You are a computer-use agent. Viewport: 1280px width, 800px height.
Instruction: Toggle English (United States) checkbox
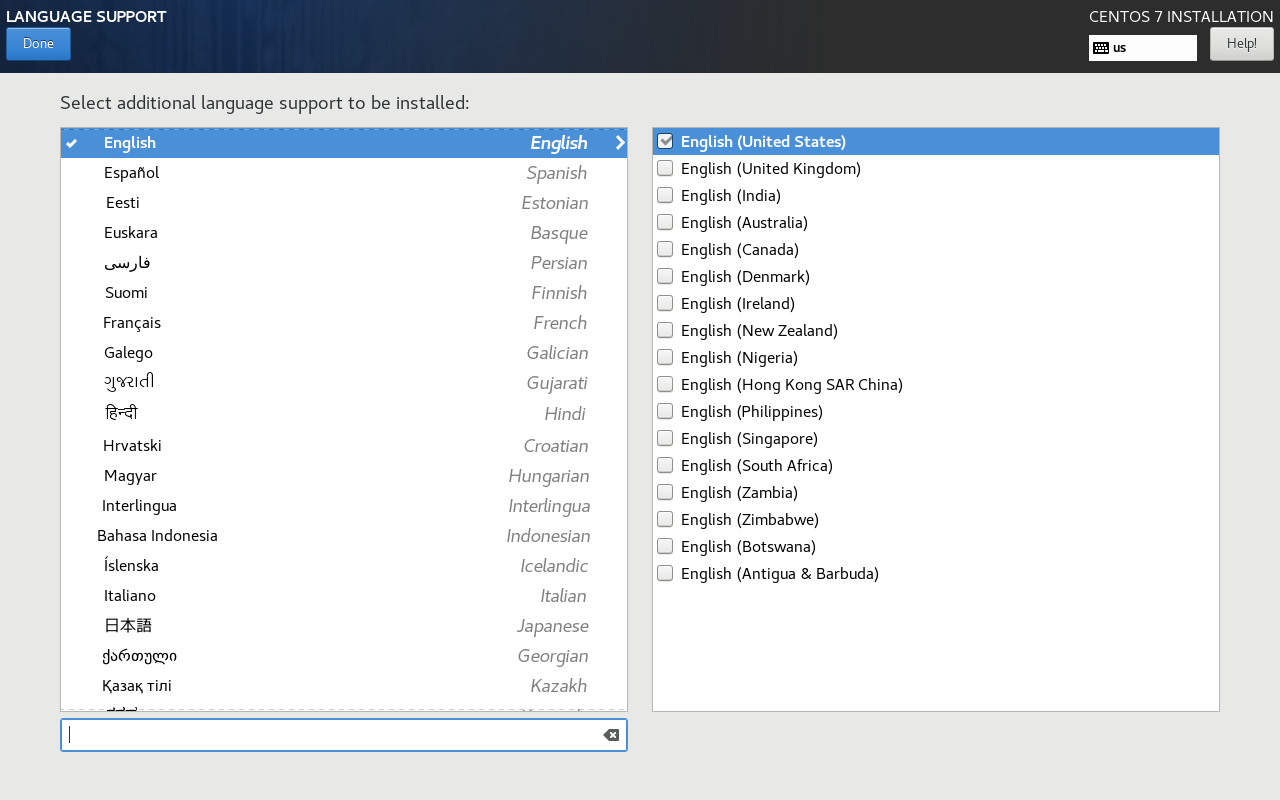[x=665, y=141]
